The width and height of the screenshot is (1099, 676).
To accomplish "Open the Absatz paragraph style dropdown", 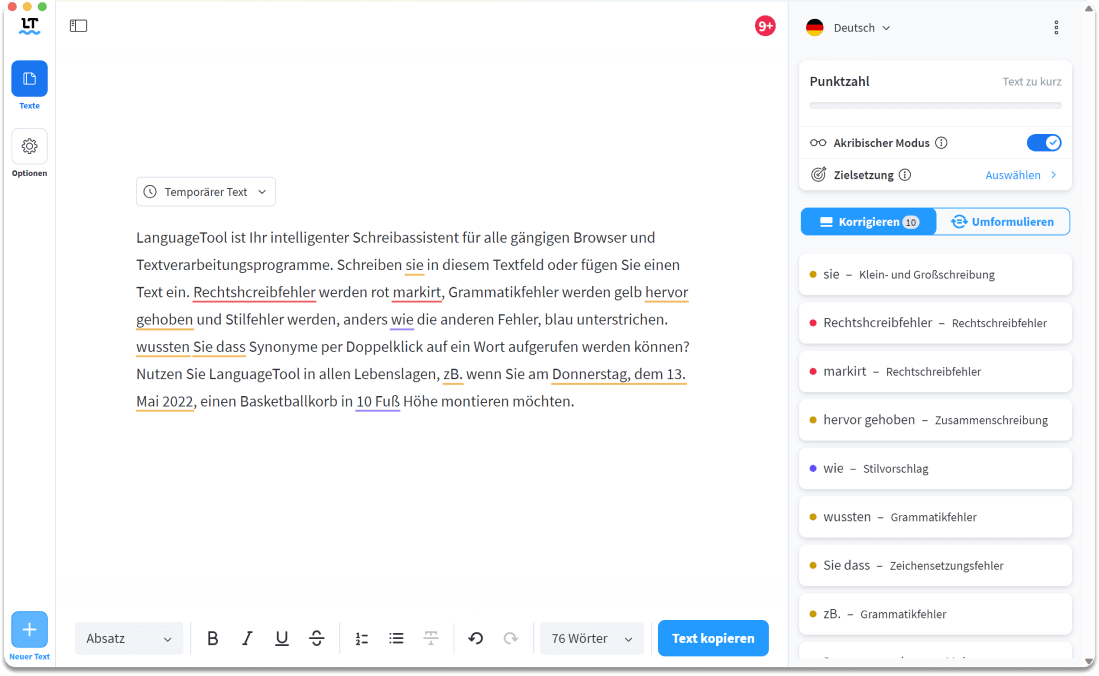I will [x=129, y=638].
